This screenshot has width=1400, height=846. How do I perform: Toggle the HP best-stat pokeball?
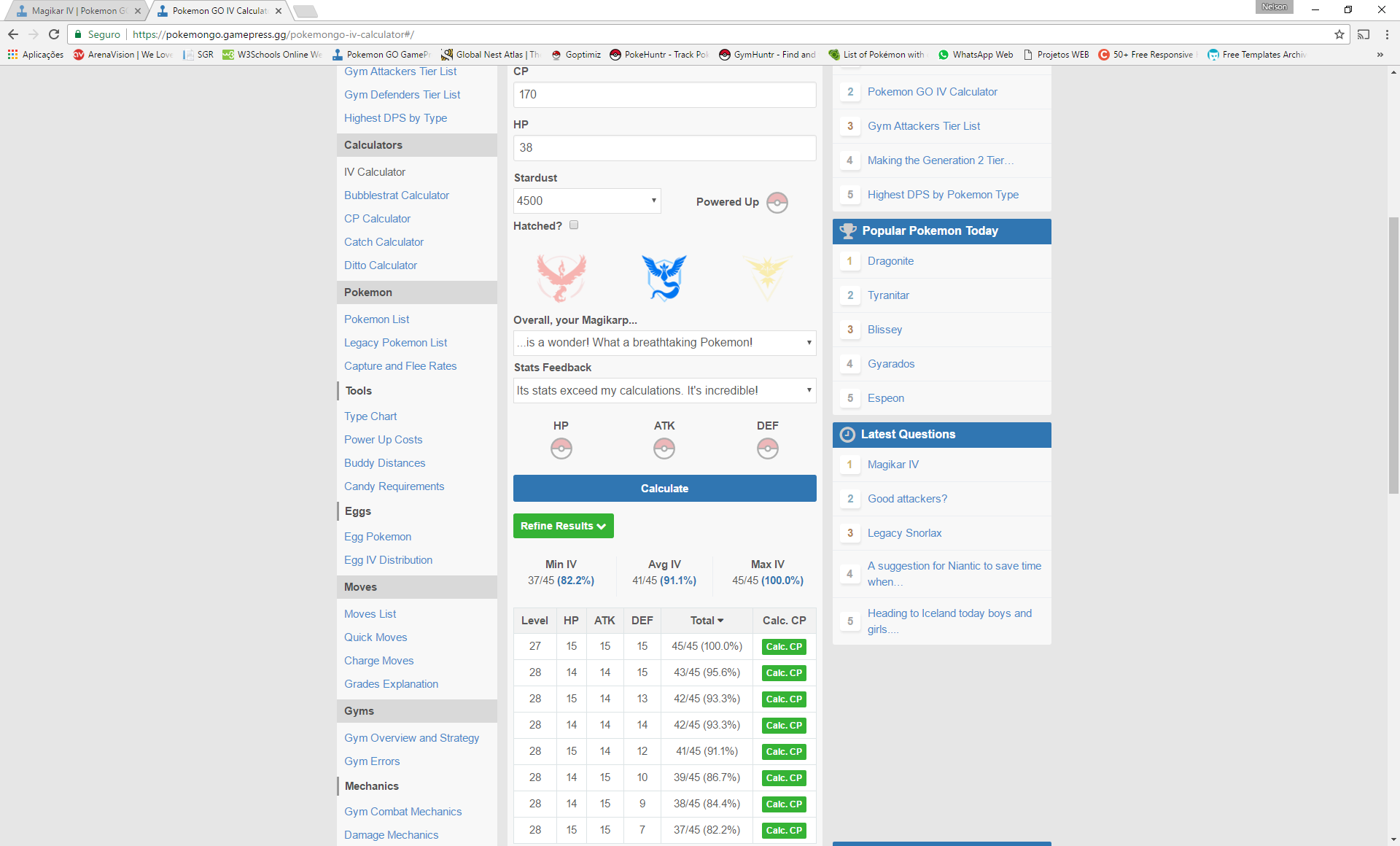tap(561, 448)
